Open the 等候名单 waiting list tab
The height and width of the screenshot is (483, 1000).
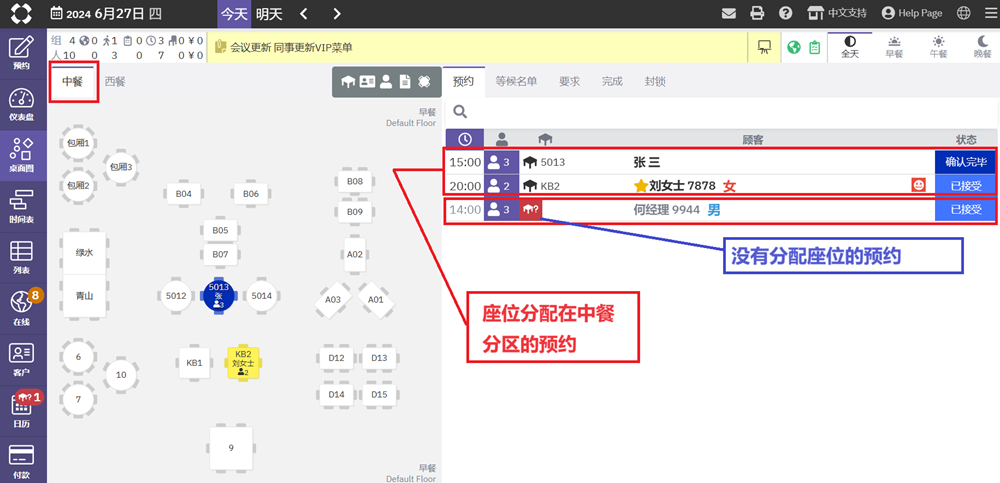517,82
